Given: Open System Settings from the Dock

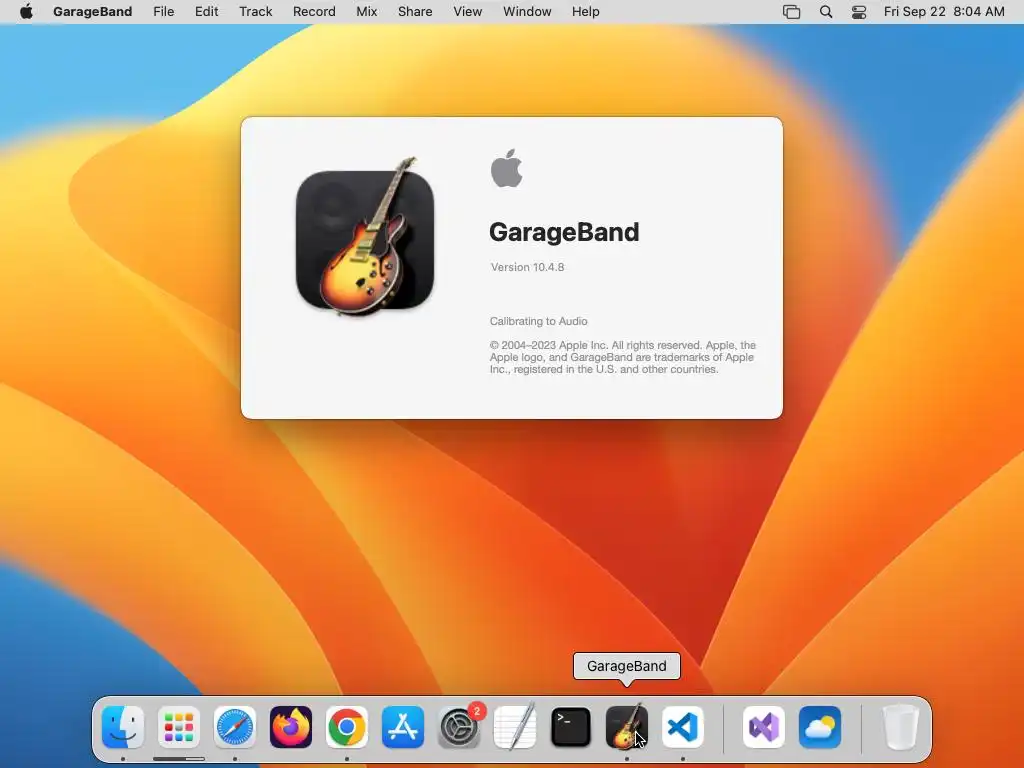Looking at the screenshot, I should [x=459, y=727].
